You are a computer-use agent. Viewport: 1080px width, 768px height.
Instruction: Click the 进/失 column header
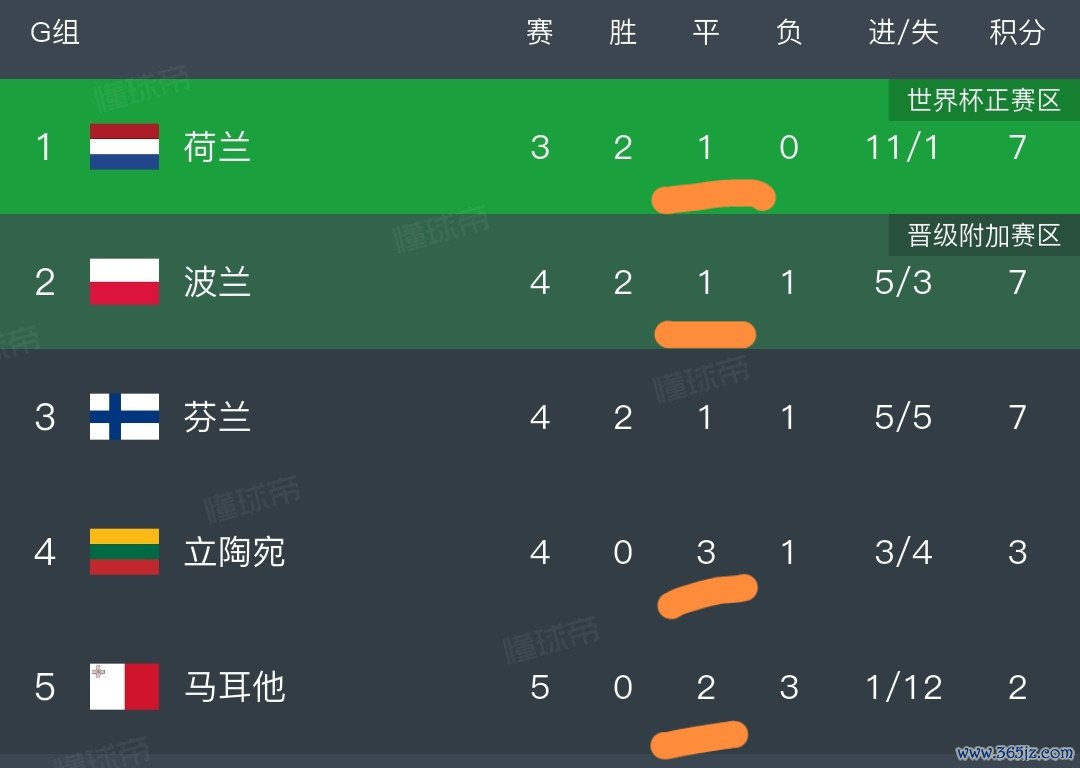903,33
